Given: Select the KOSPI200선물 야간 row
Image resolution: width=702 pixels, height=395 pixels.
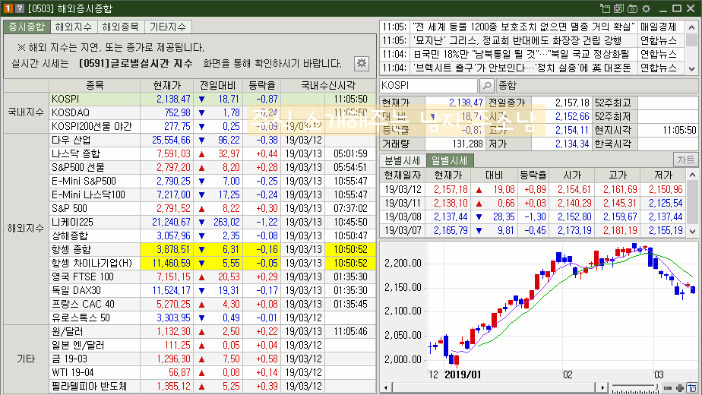Looking at the screenshot, I should pyautogui.click(x=212, y=126).
